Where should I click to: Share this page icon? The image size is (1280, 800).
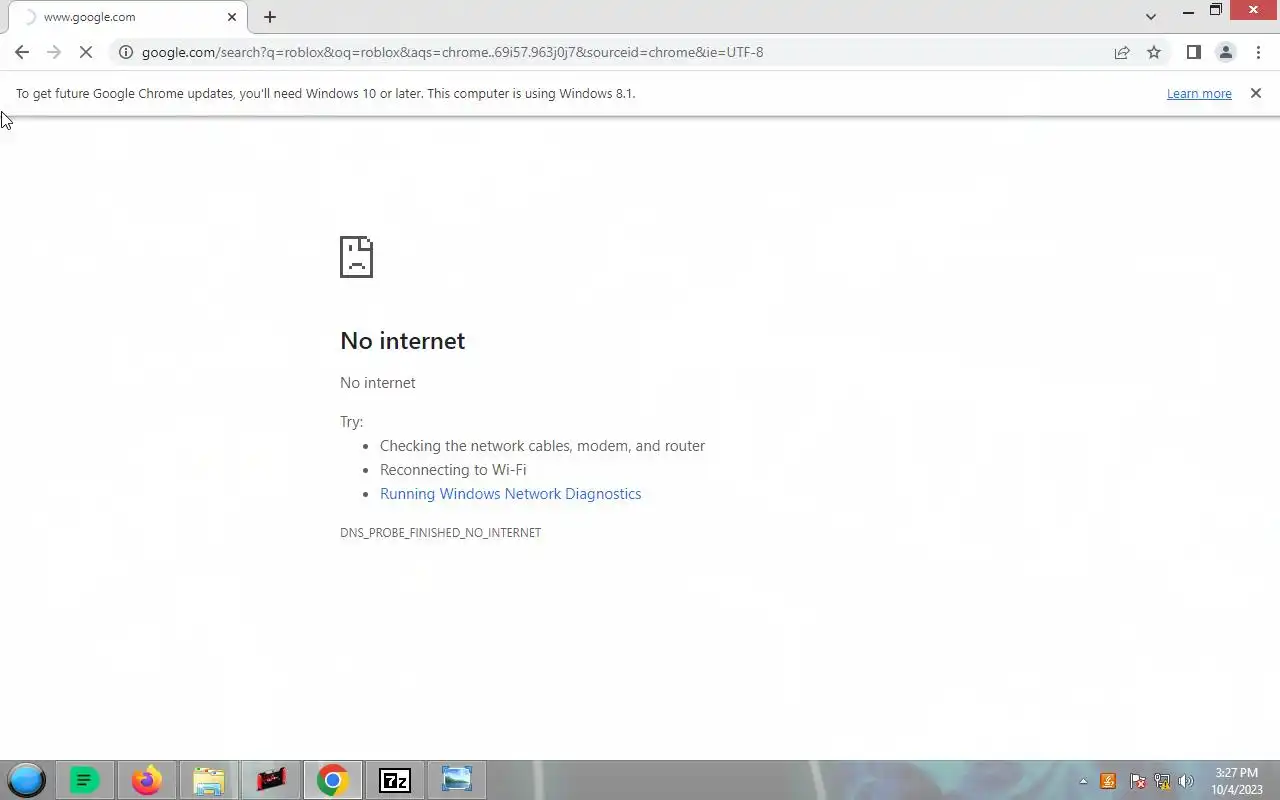(1122, 52)
